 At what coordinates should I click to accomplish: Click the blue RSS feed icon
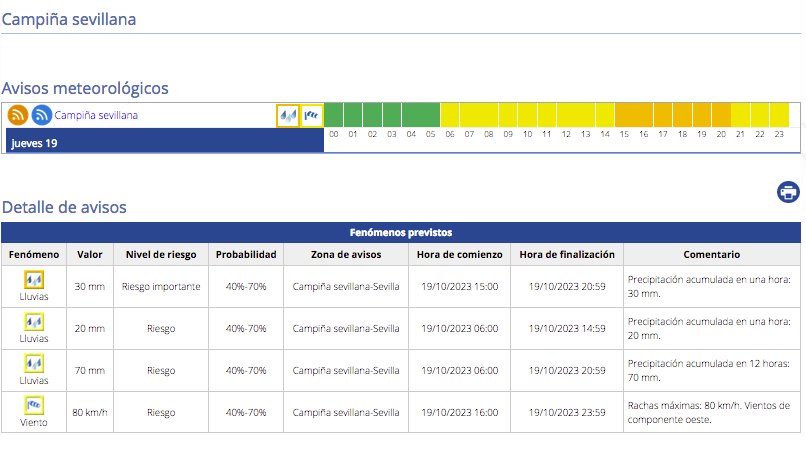(41, 115)
